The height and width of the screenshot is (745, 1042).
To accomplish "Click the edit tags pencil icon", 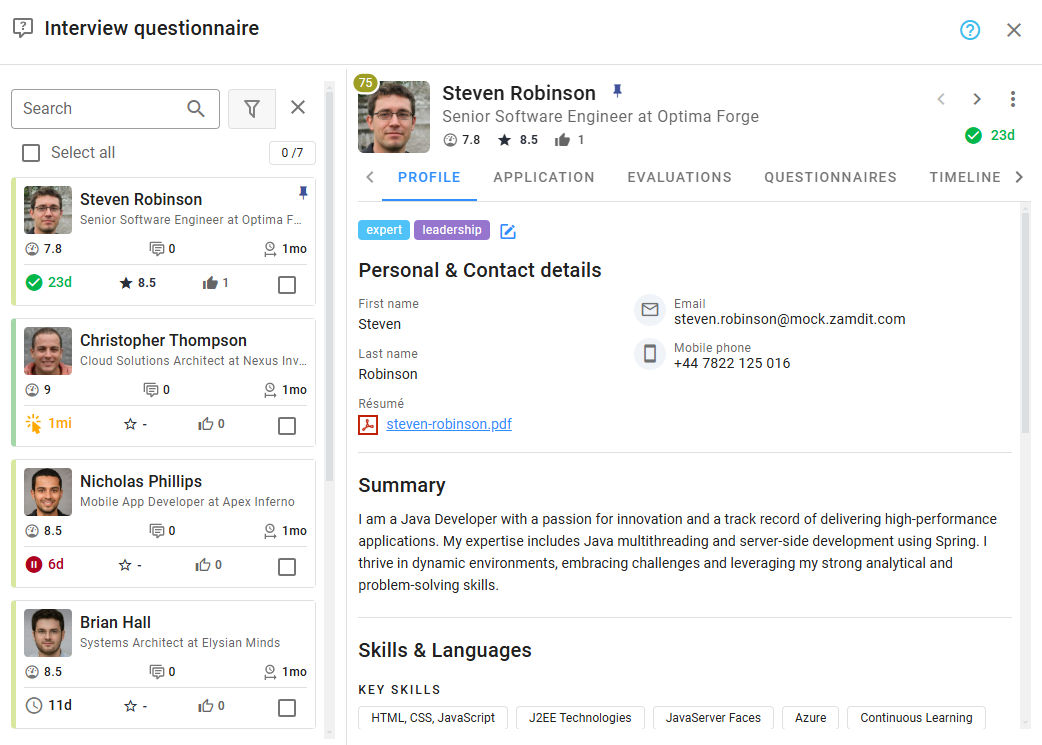I will coord(508,231).
